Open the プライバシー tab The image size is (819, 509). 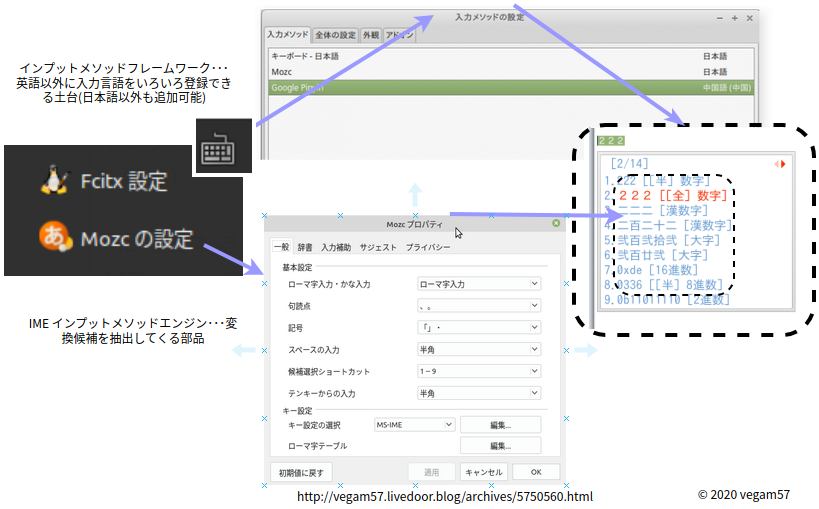428,247
